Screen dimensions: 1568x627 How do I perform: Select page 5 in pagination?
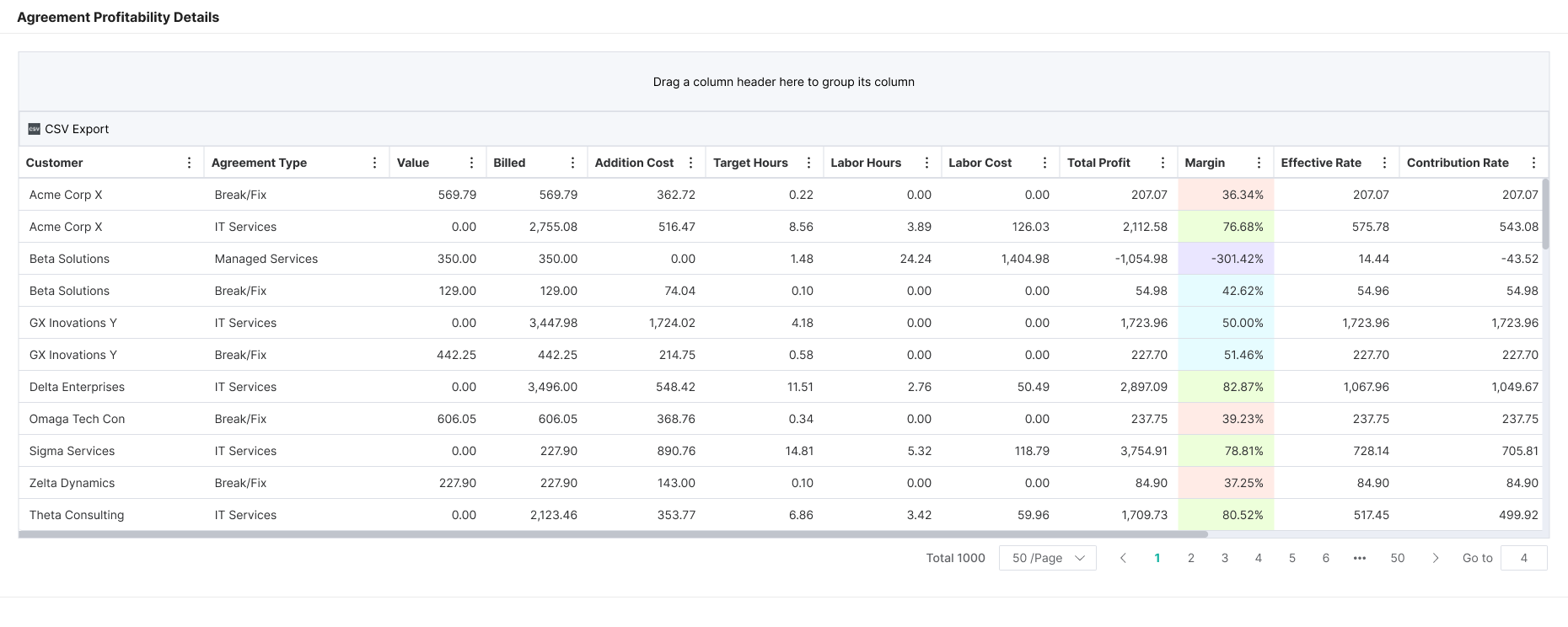1292,558
